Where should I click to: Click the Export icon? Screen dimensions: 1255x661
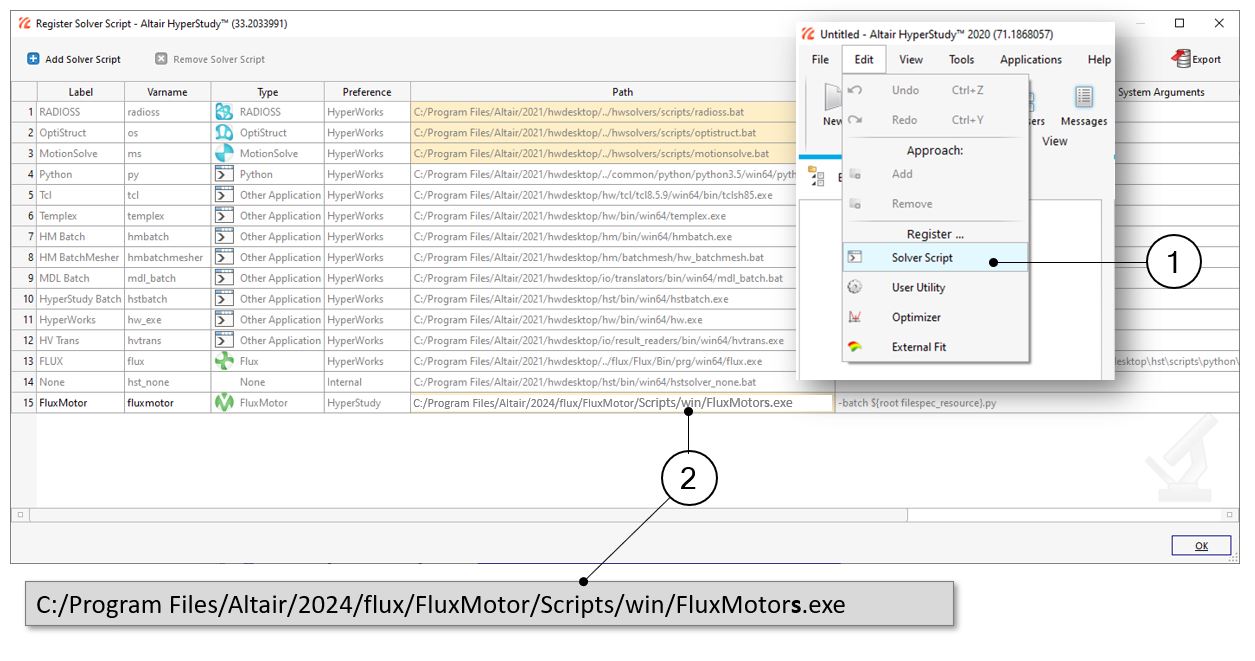(1181, 59)
